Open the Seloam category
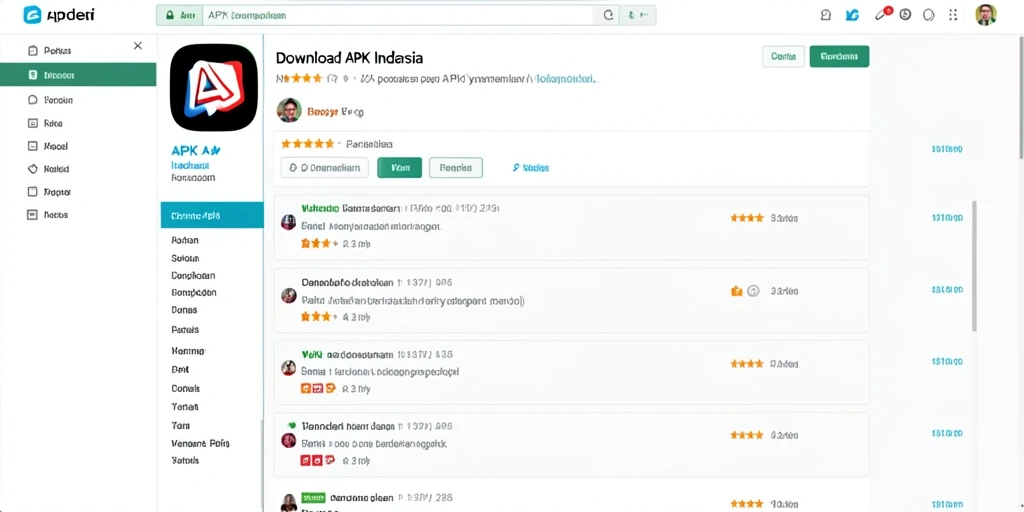Viewport: 1024px width, 512px height. tap(185, 258)
